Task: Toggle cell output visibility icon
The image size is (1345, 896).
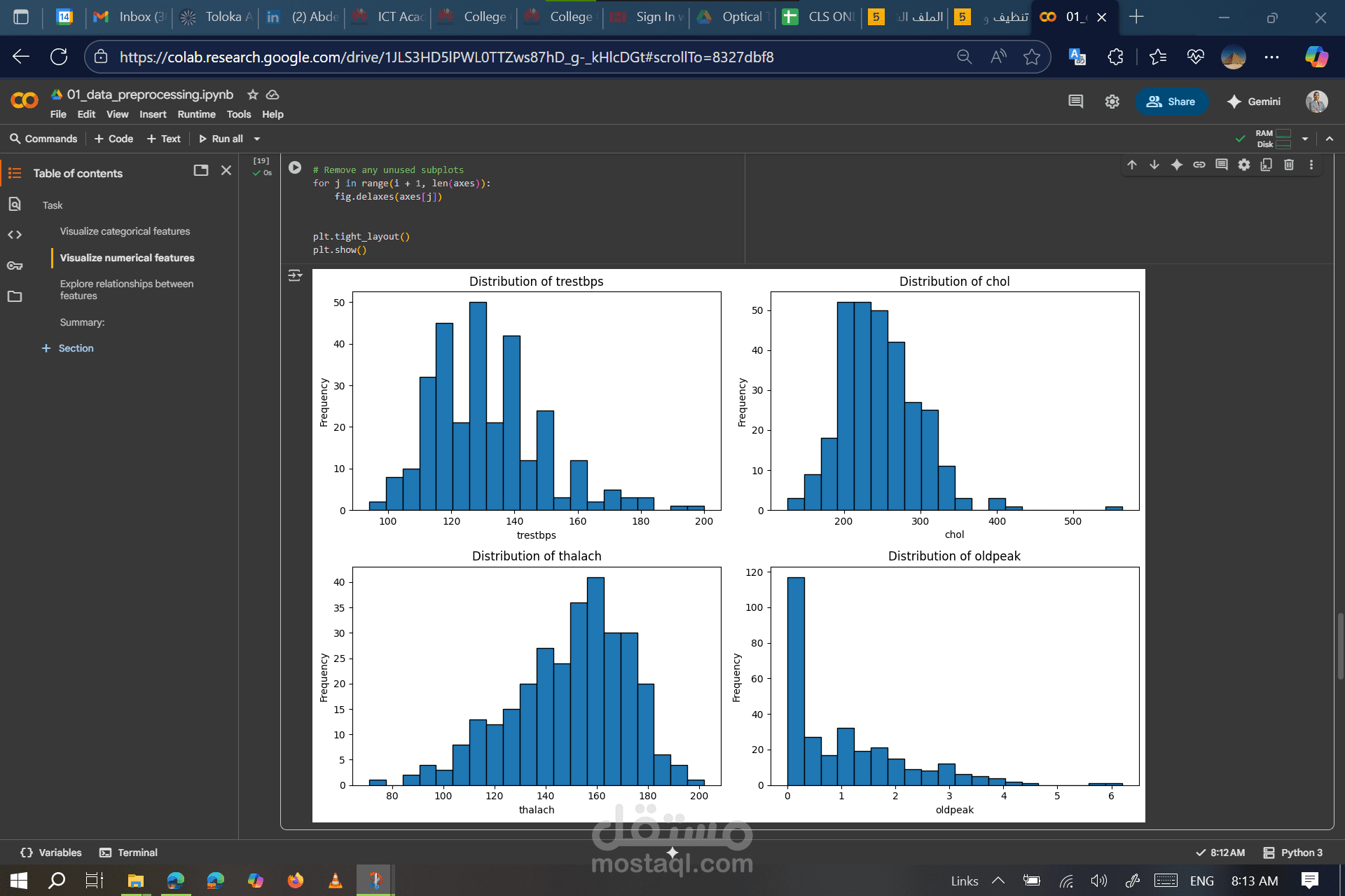Action: 295,275
